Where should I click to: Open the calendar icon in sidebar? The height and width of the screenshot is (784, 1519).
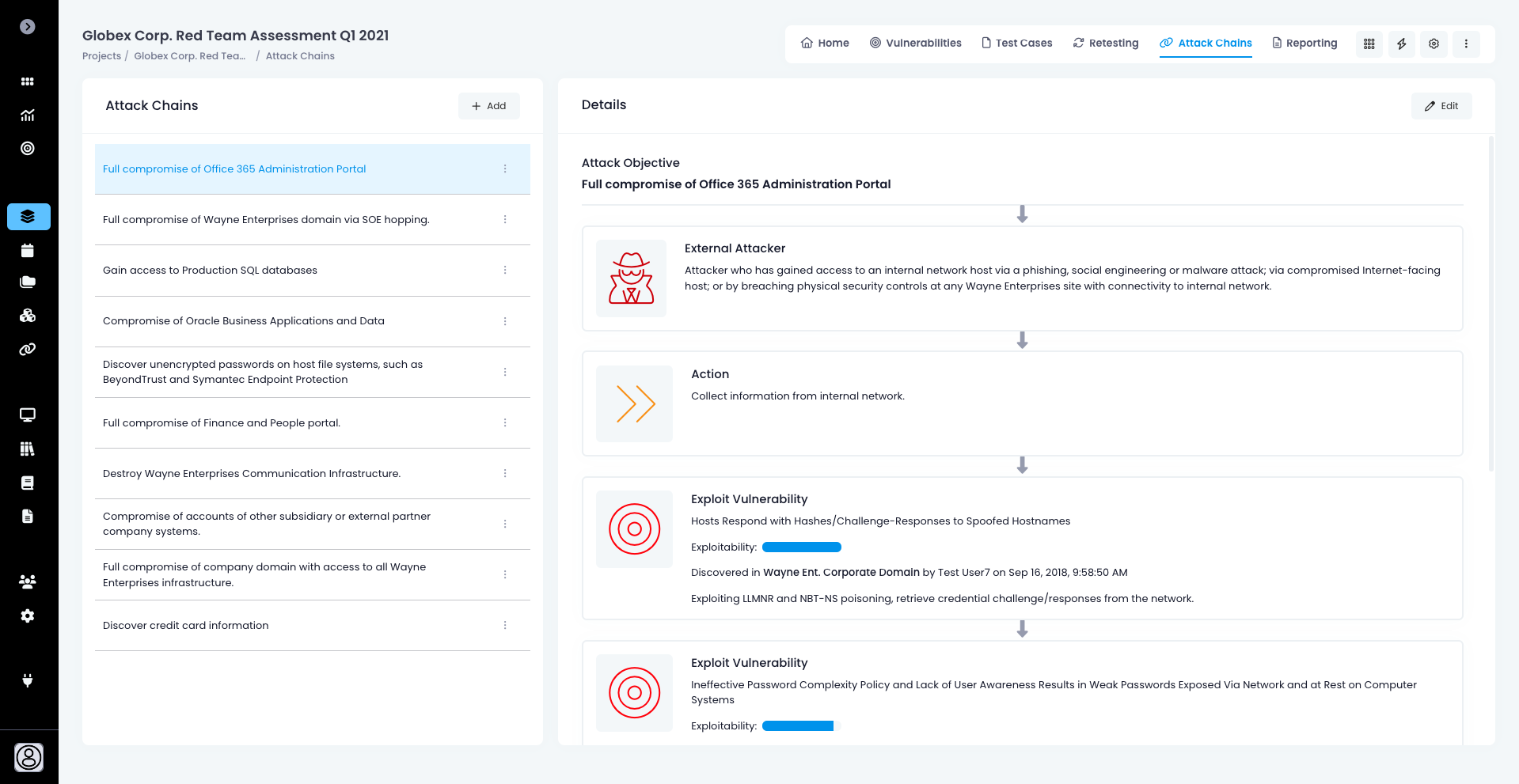click(28, 251)
